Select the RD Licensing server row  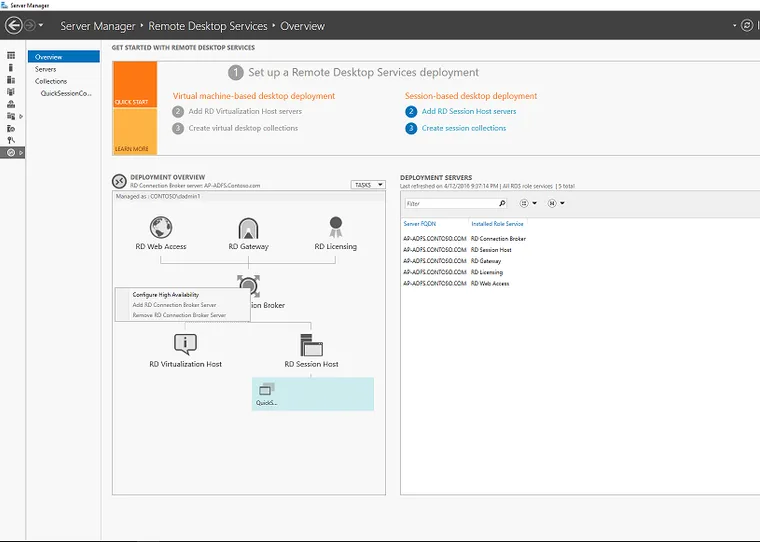tap(453, 272)
